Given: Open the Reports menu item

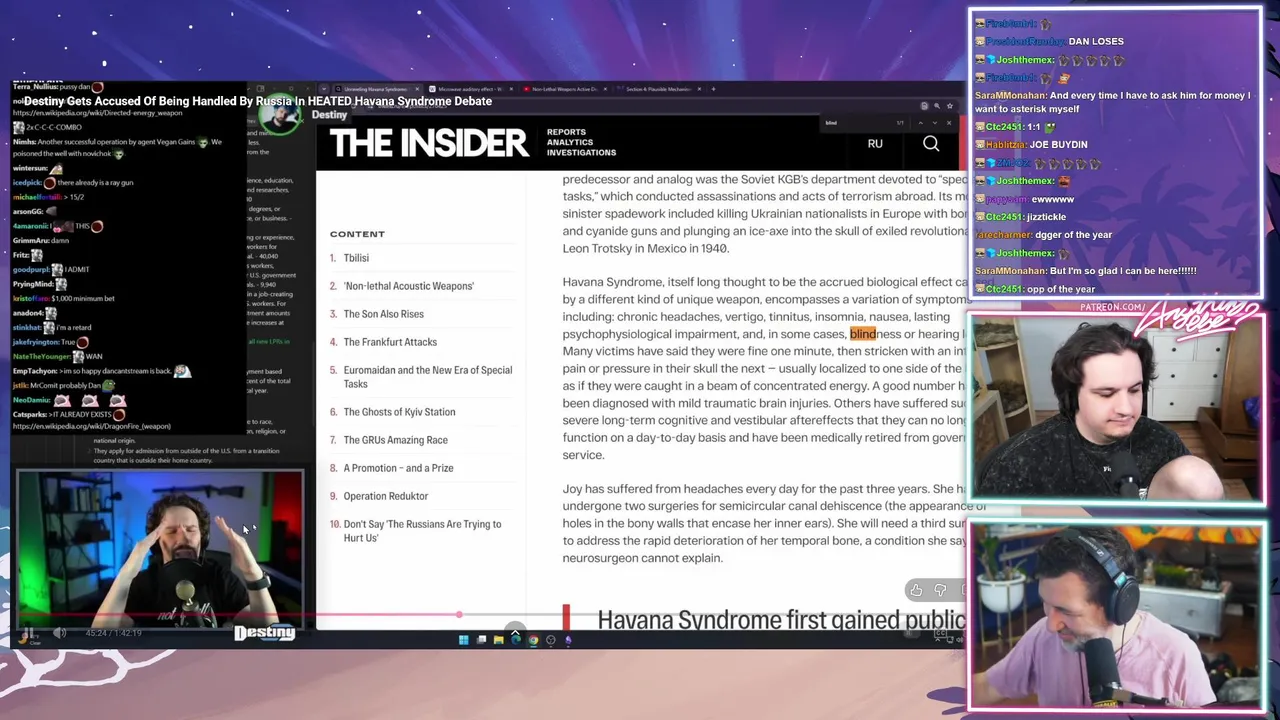Looking at the screenshot, I should [x=566, y=132].
